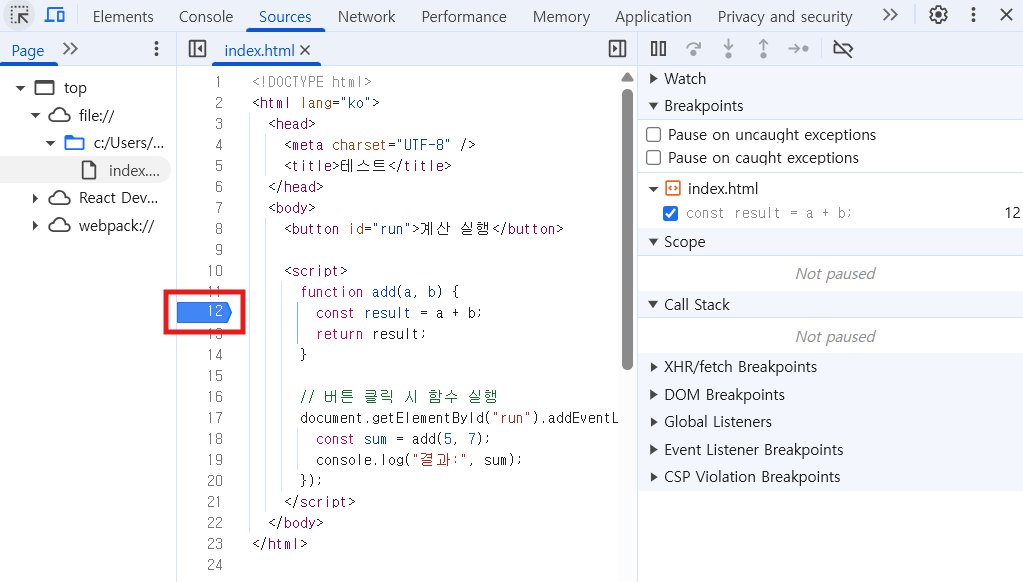Screen dimensions: 1023x582
Task: Click the top frame icon
Action: [x=44, y=87]
